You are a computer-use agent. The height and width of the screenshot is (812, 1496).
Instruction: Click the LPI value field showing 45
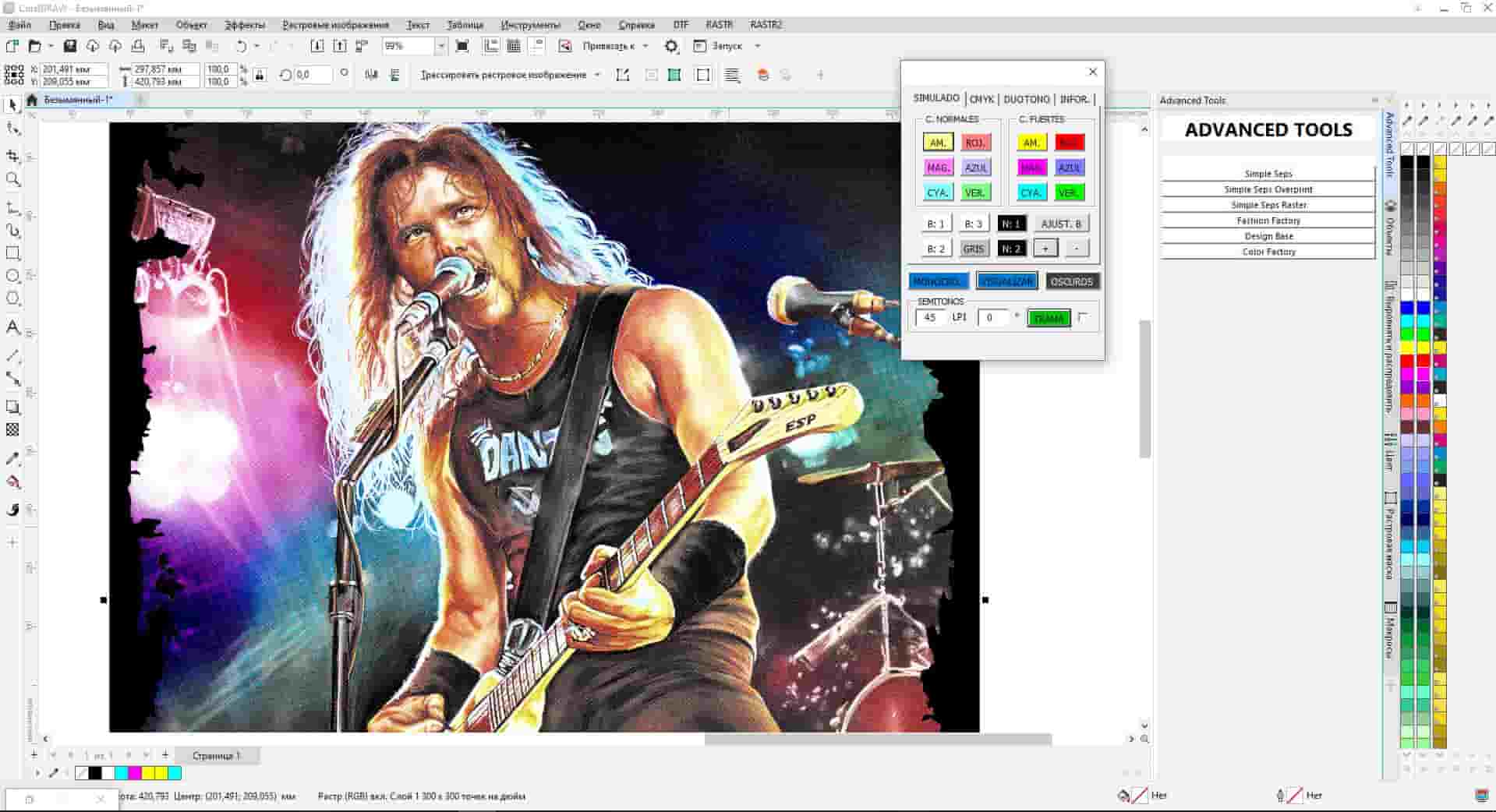pyautogui.click(x=930, y=317)
